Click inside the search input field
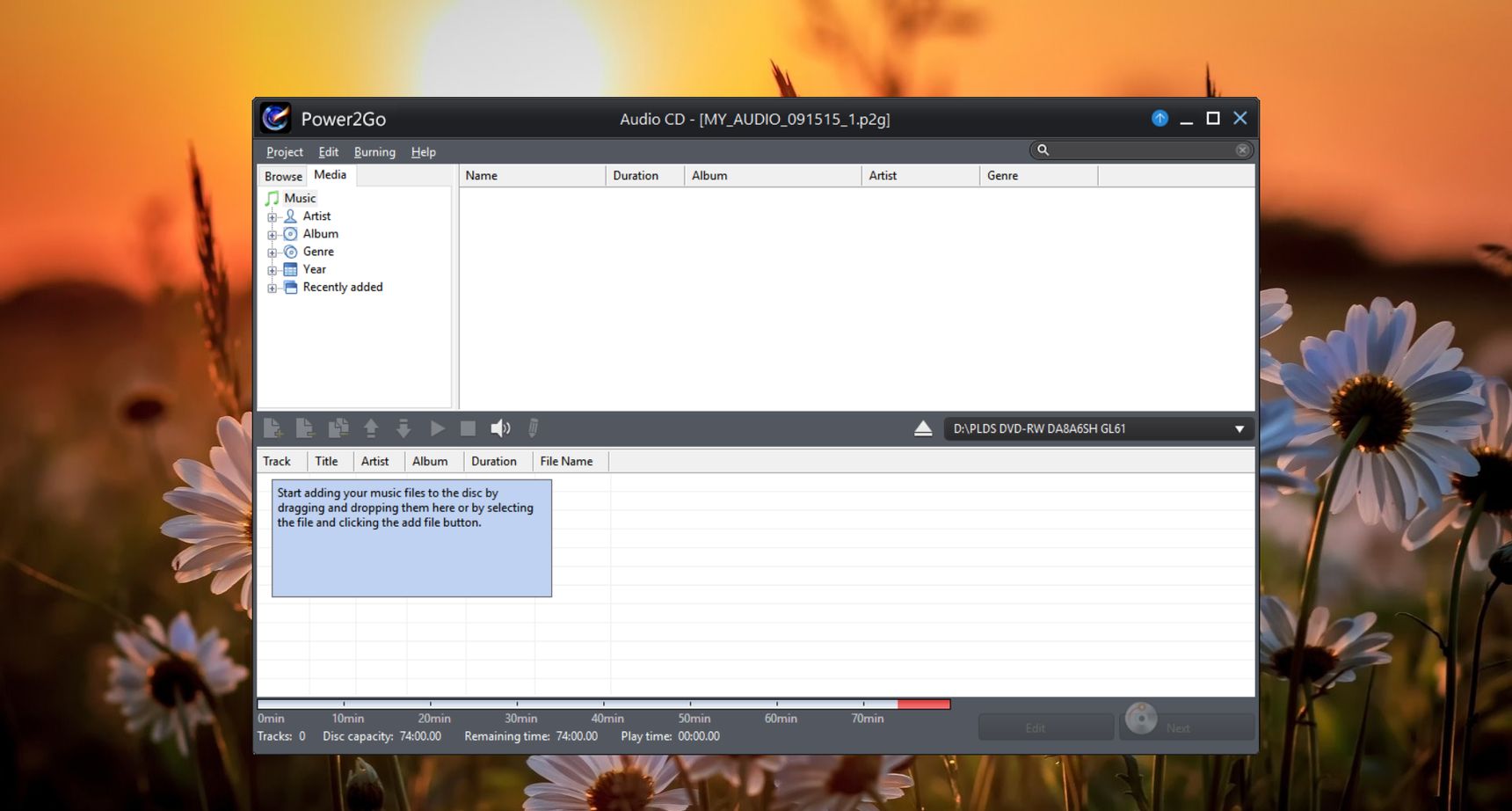 click(x=1141, y=150)
